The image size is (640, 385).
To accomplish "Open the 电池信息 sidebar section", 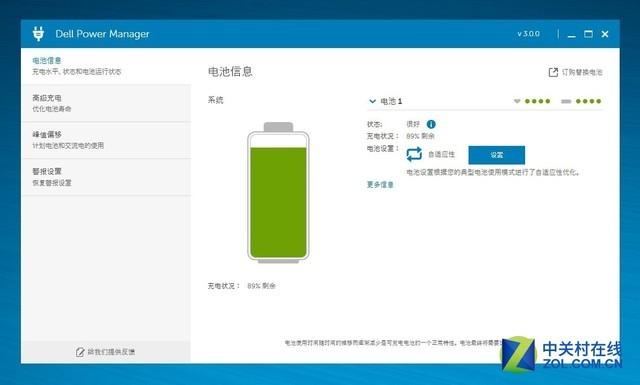I will [x=106, y=66].
